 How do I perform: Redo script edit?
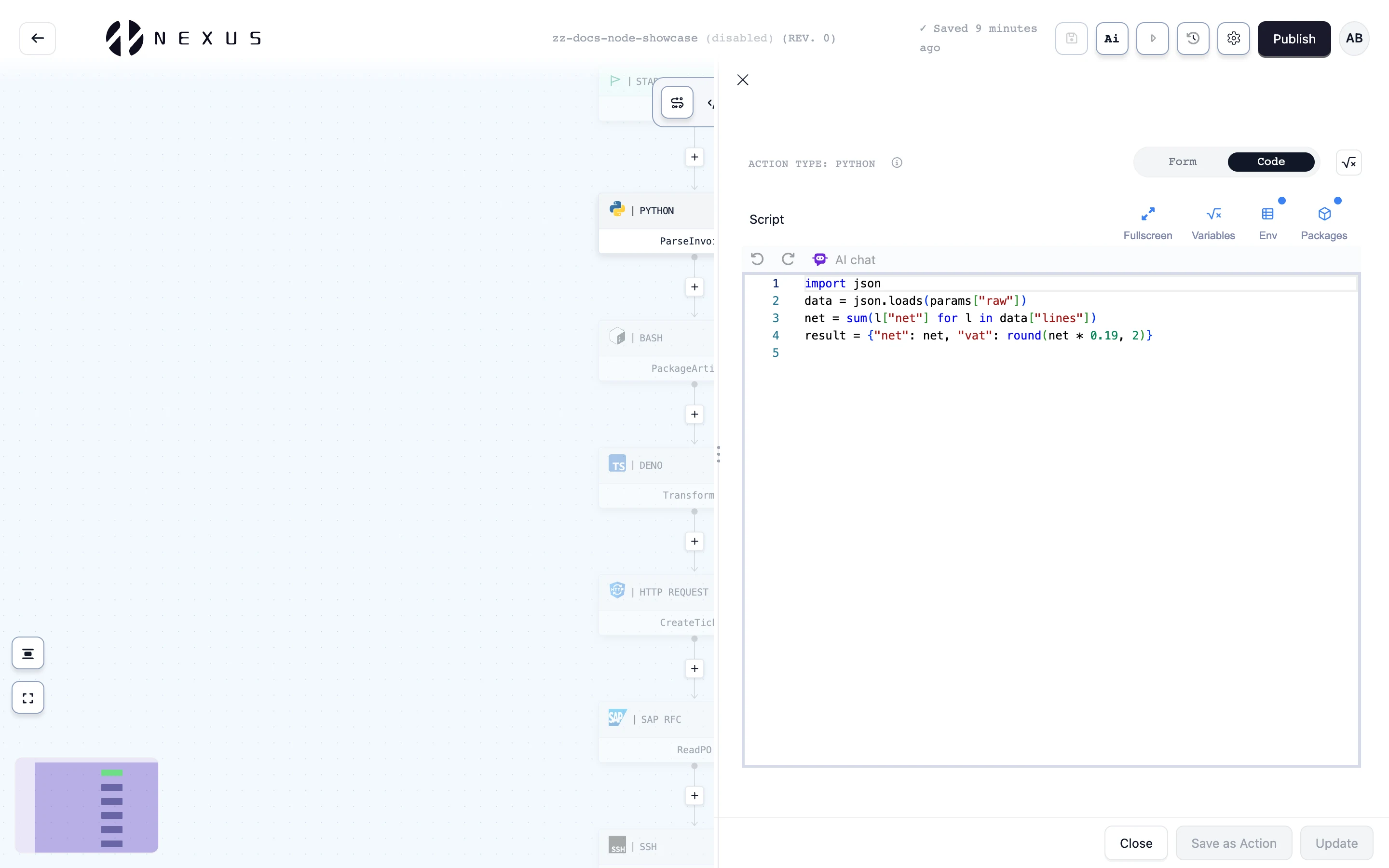coord(788,259)
